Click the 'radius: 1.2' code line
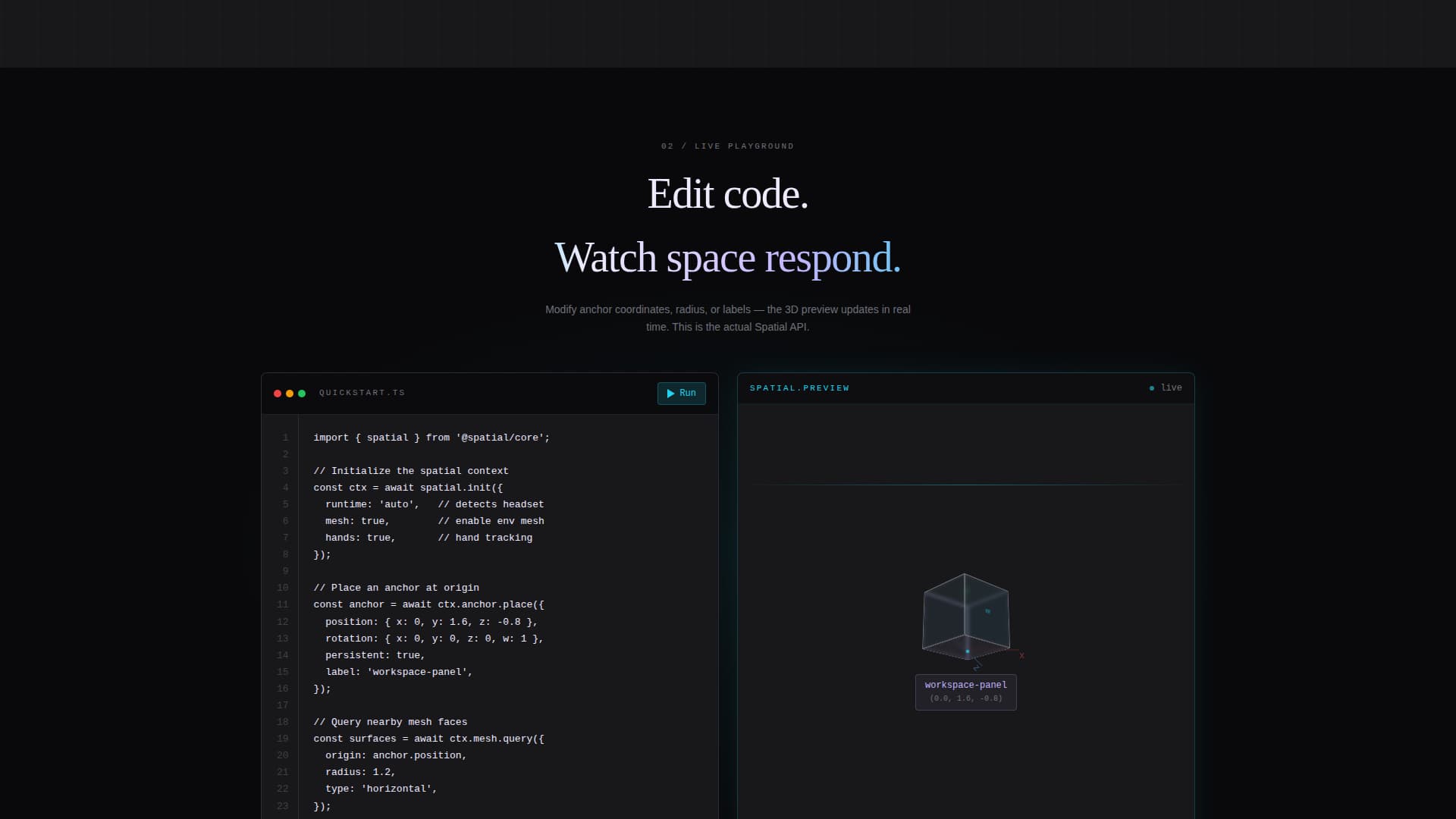 pyautogui.click(x=360, y=772)
